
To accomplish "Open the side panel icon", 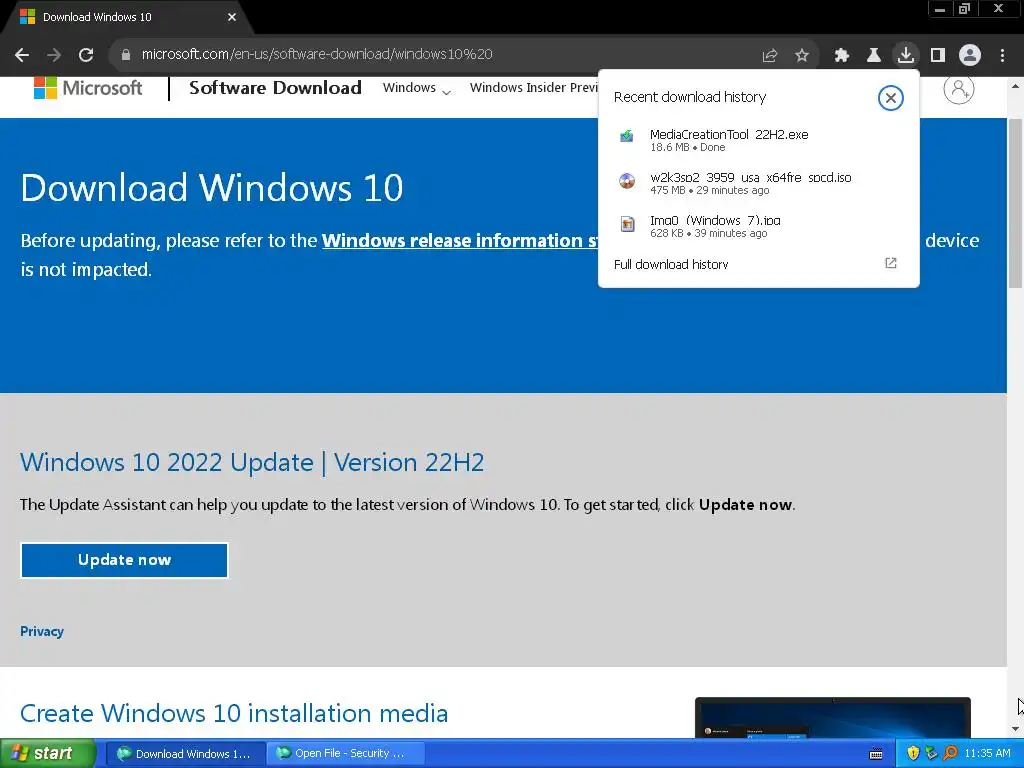I will pos(938,56).
